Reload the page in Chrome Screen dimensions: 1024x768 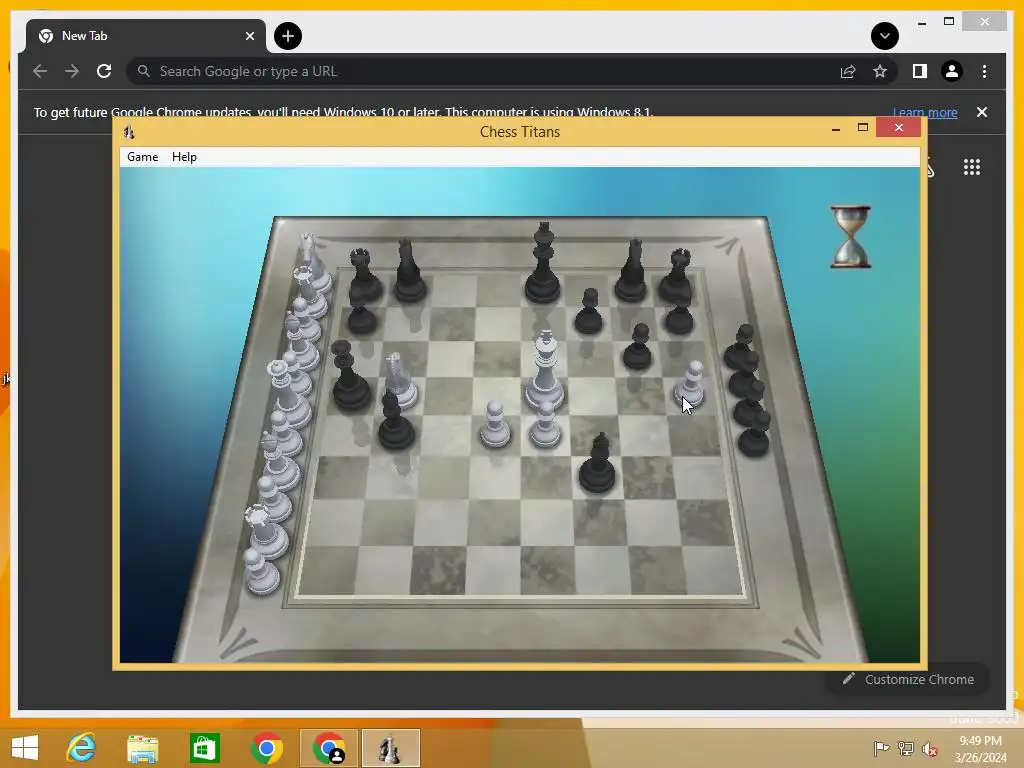(104, 71)
